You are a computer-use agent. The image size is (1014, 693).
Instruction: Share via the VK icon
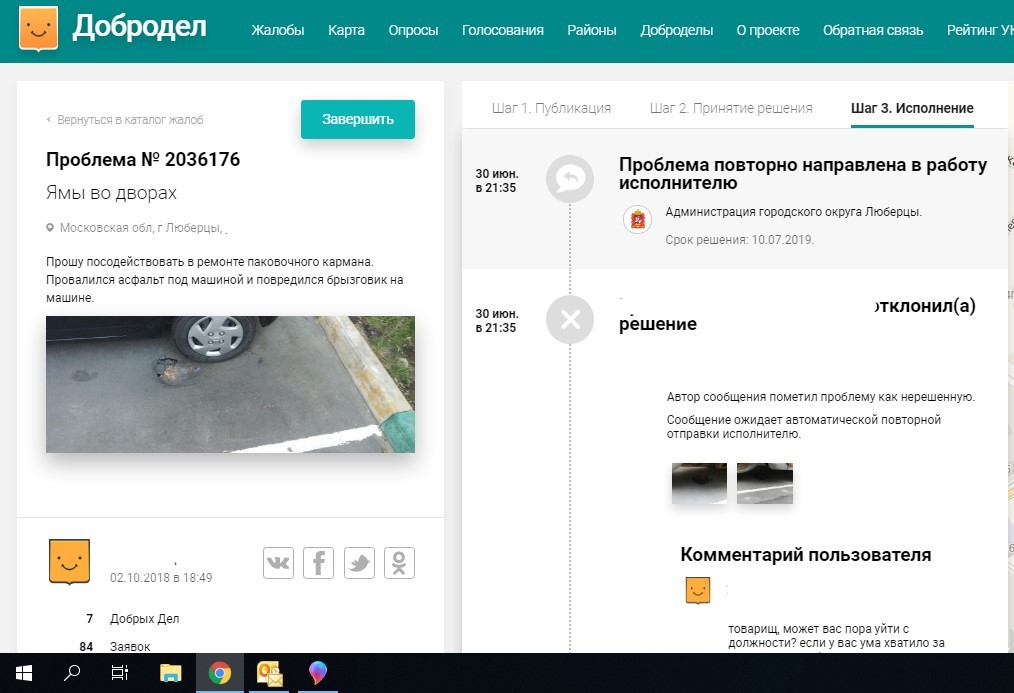[x=278, y=563]
